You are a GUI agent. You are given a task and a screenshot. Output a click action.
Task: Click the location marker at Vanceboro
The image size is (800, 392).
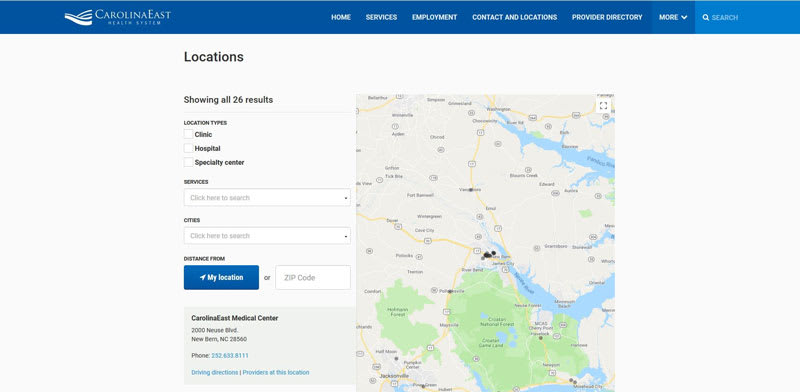click(x=471, y=189)
